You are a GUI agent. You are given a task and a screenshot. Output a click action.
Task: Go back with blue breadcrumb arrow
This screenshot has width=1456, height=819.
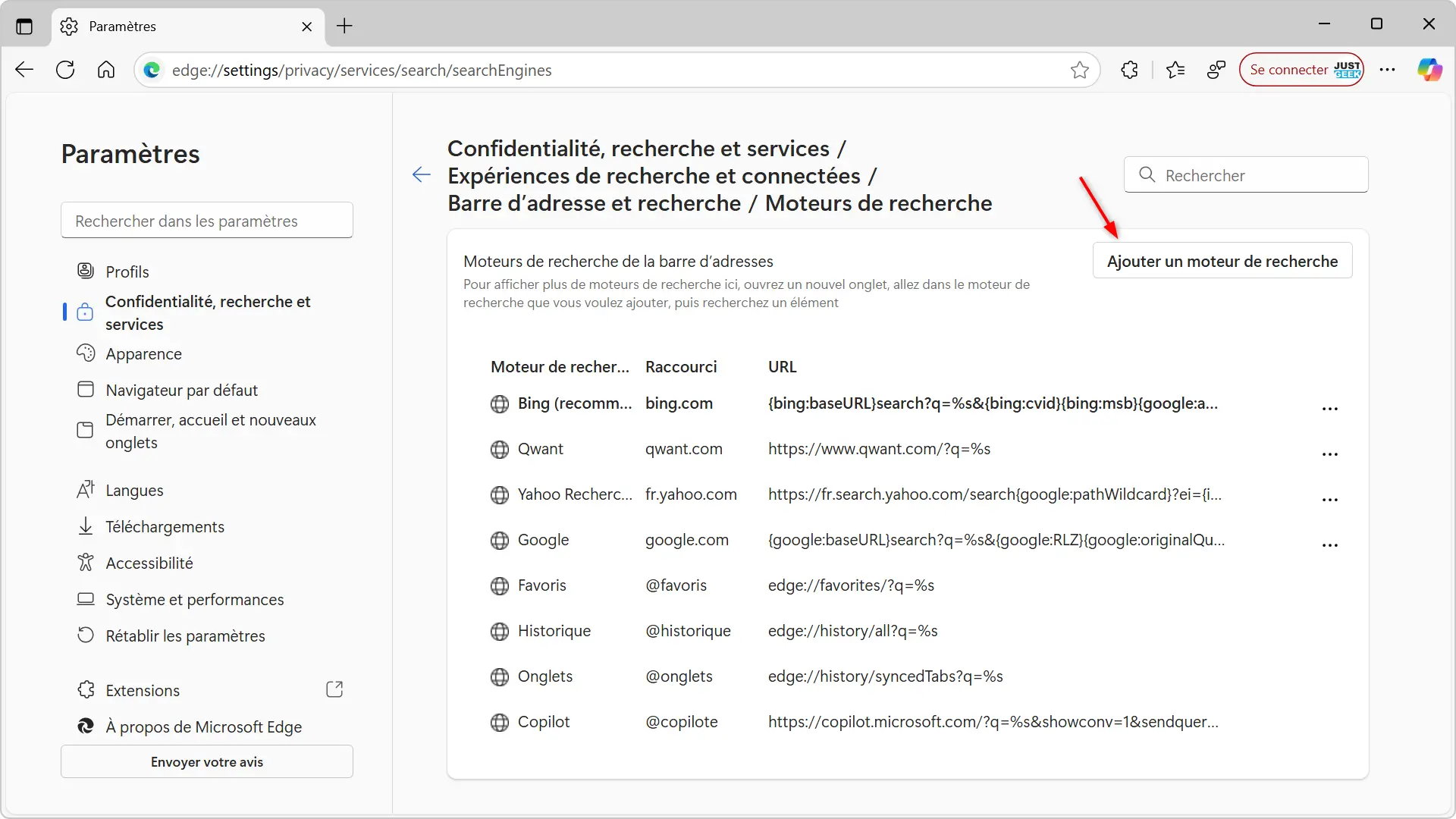coord(422,175)
